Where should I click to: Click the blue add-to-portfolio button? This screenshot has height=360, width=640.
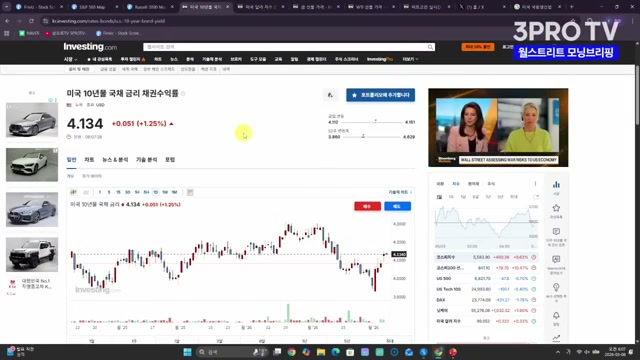380,95
